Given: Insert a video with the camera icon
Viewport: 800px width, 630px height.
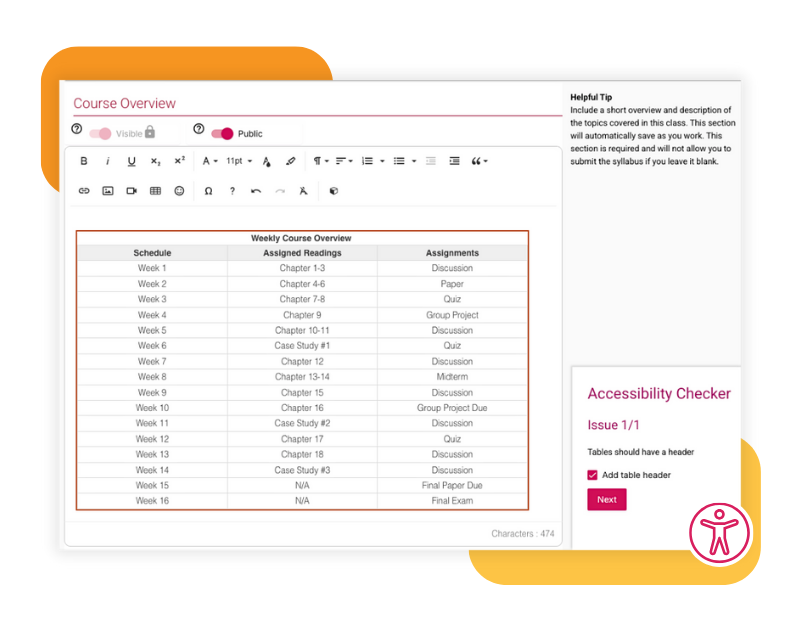Looking at the screenshot, I should point(131,191).
